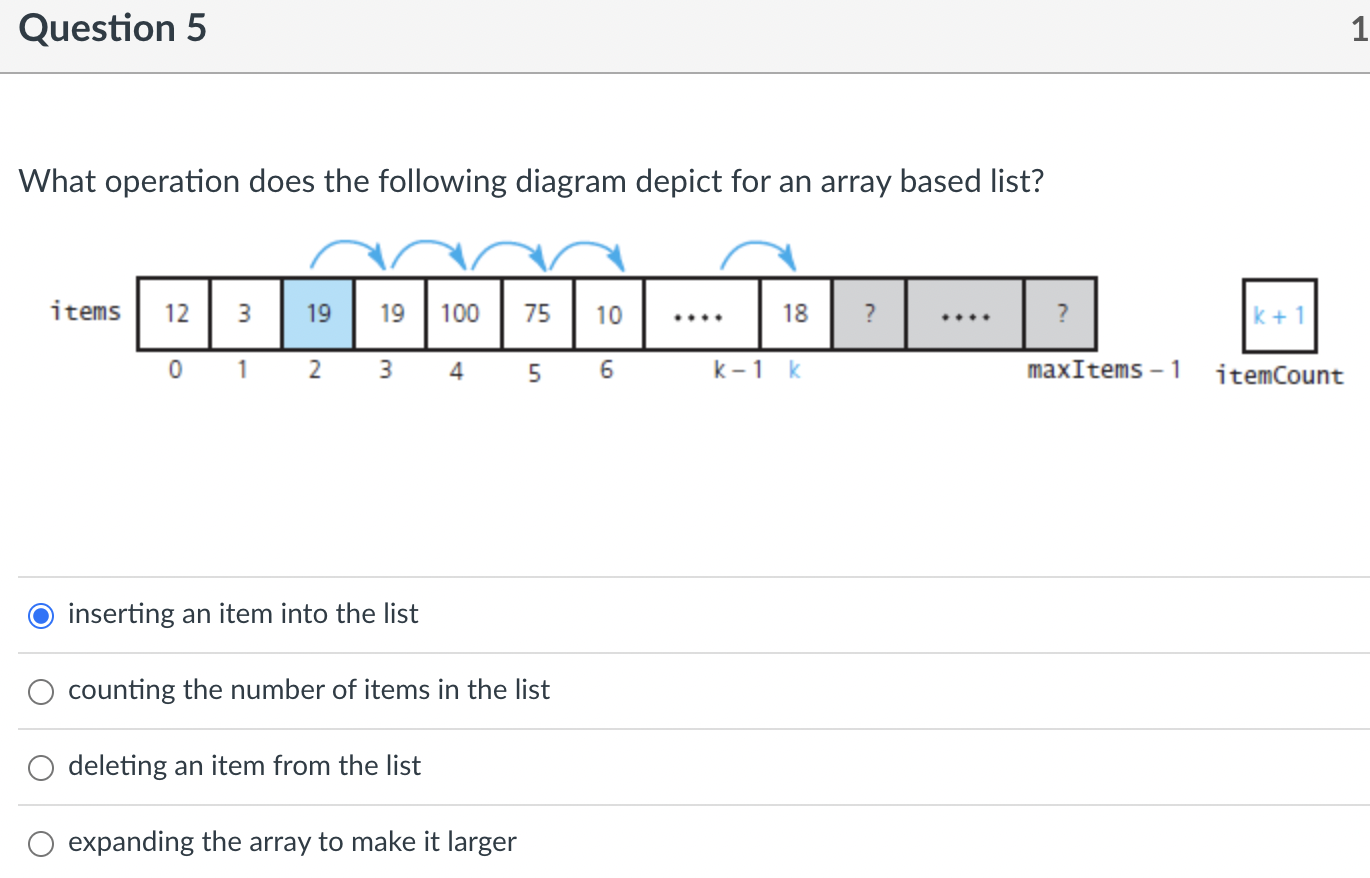This screenshot has width=1370, height=878.
Task: Pick "deleting an item from the list" radio button
Action: (41, 767)
